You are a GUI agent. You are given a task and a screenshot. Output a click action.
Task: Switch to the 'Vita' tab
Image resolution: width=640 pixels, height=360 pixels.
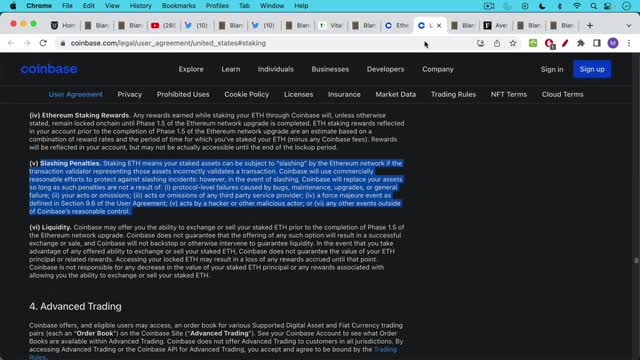(330, 25)
